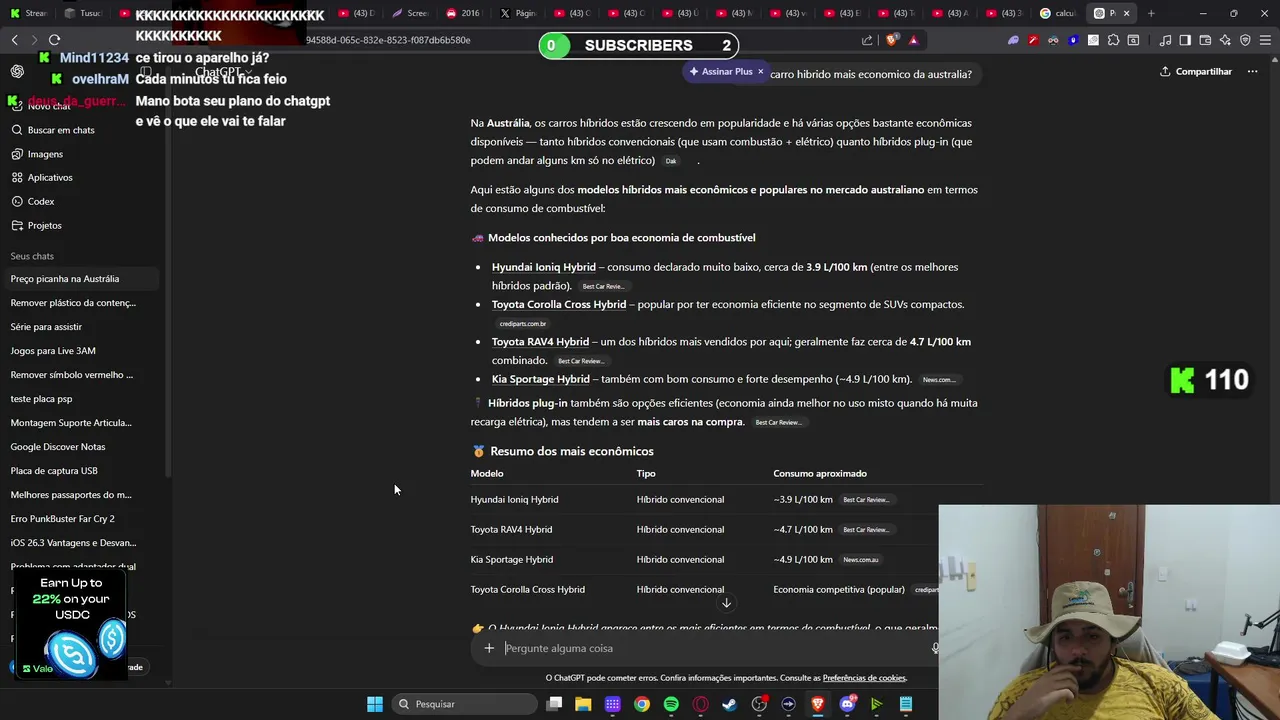Open chat 'Remover símbolo vermelho'
1280x720 pixels.
click(x=80, y=375)
